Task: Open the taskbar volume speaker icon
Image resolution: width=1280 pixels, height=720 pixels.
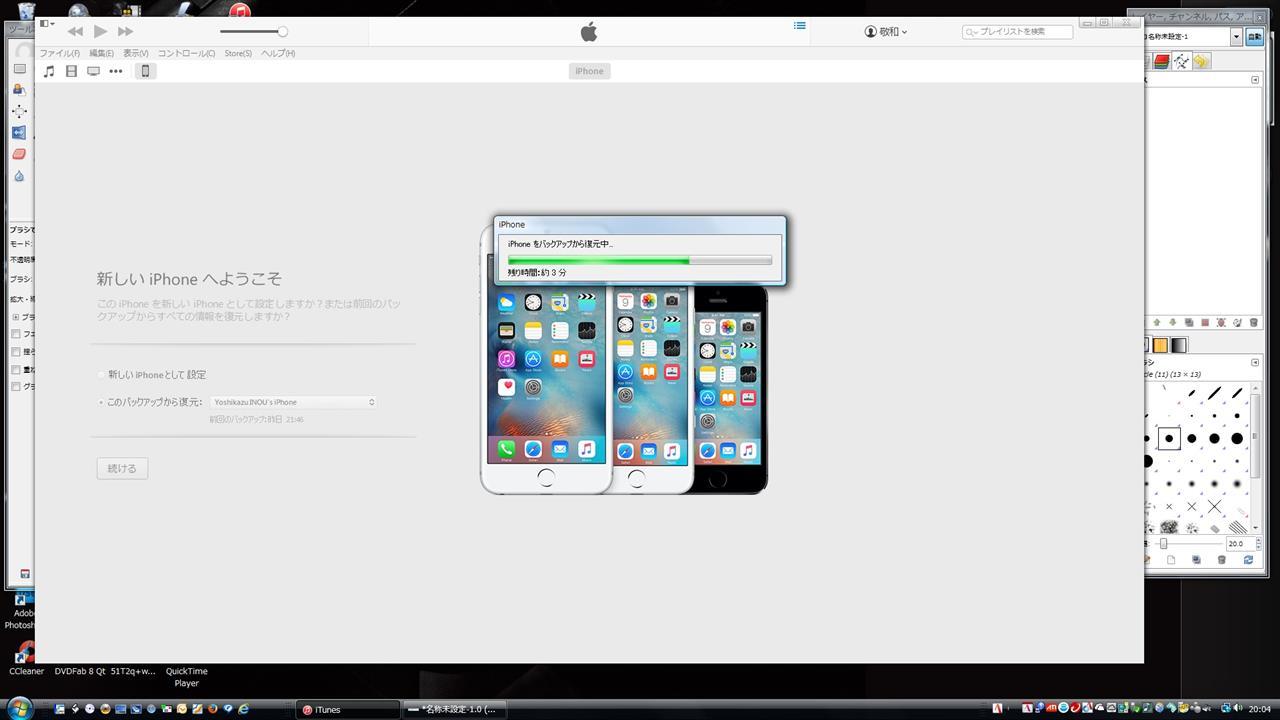Action: [x=1237, y=709]
